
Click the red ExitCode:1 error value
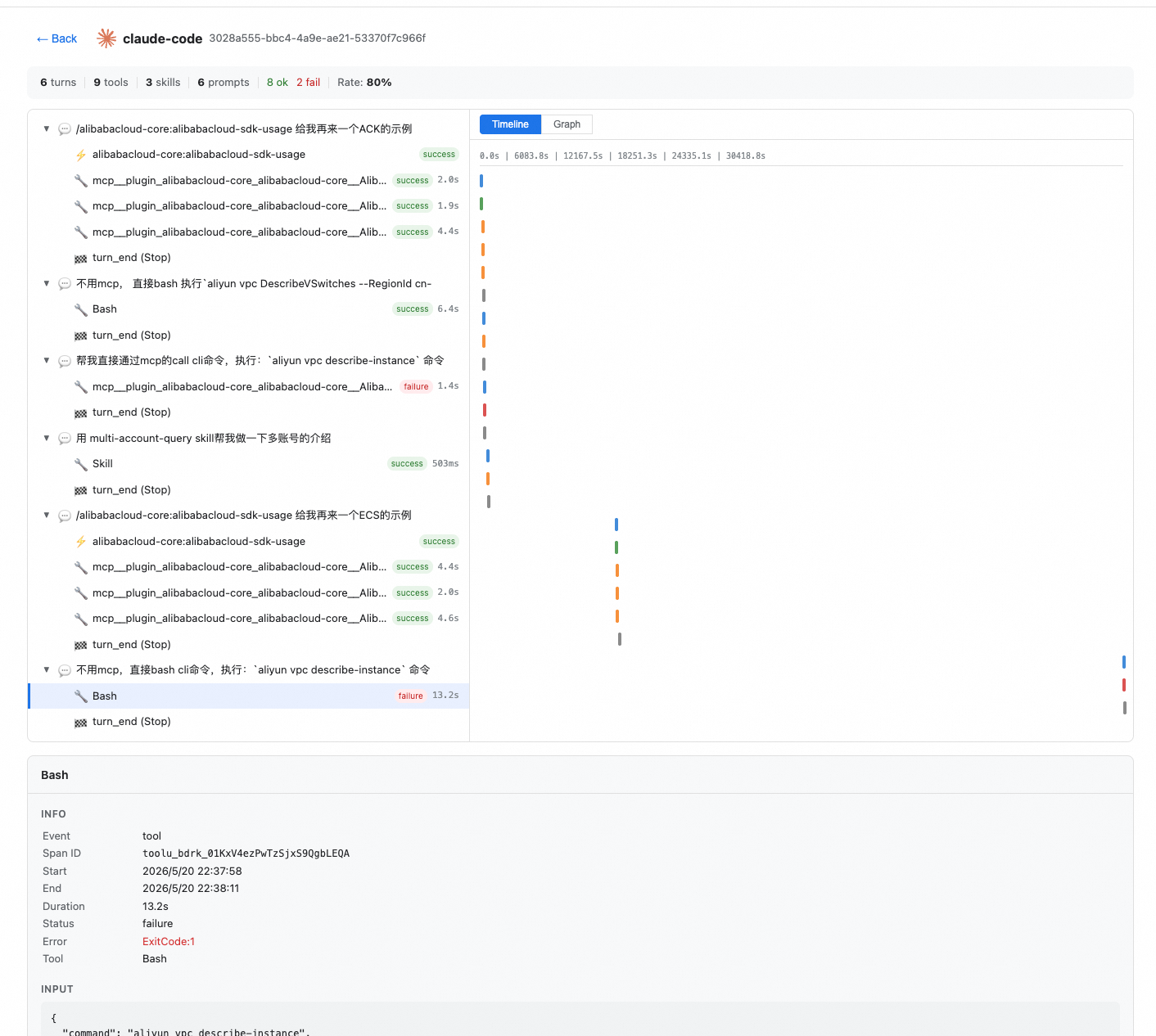pyautogui.click(x=169, y=942)
